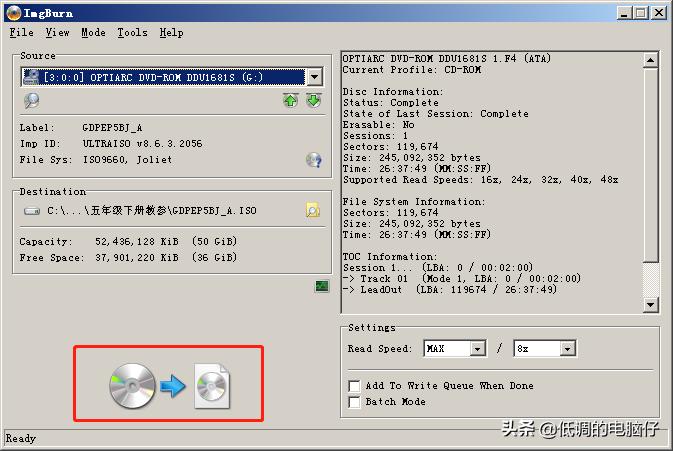Screen dimensions: 673x451
Task: Click the Current Profile: CD-ROM line
Action: pos(412,70)
